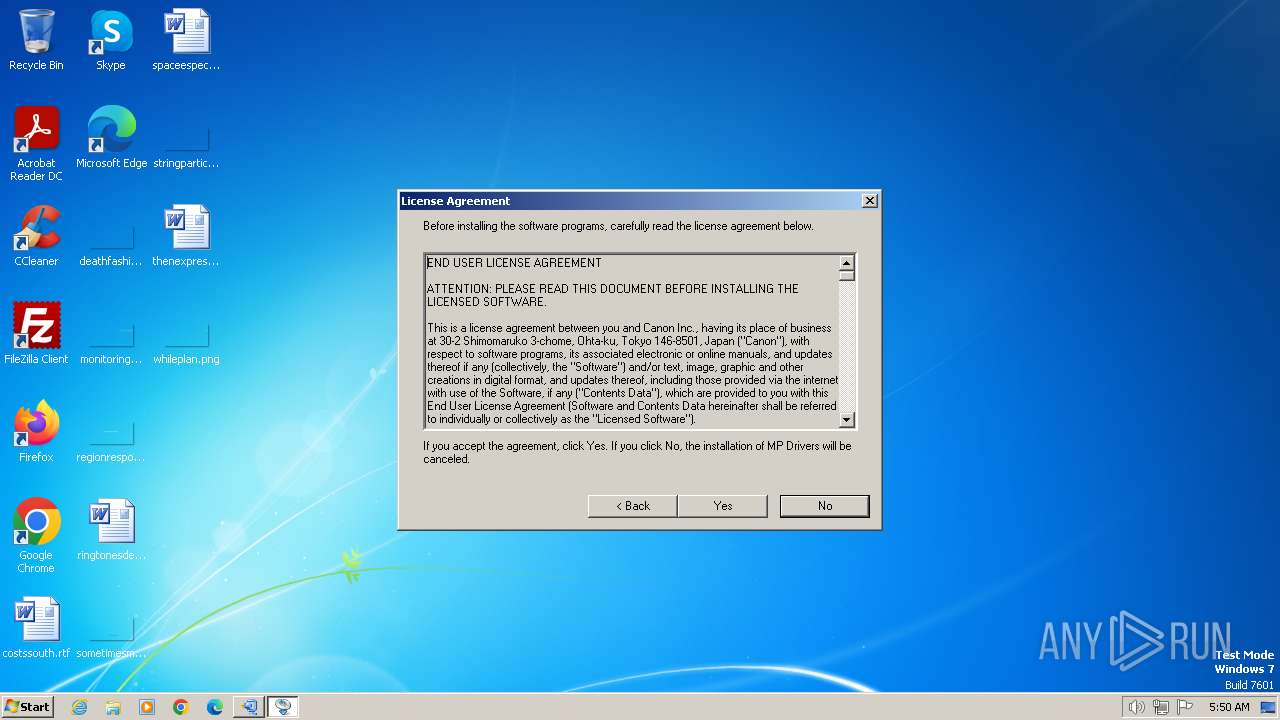The image size is (1280, 720).
Task: Click the END USER LICENSE AGREEMENT heading
Action: tap(514, 263)
